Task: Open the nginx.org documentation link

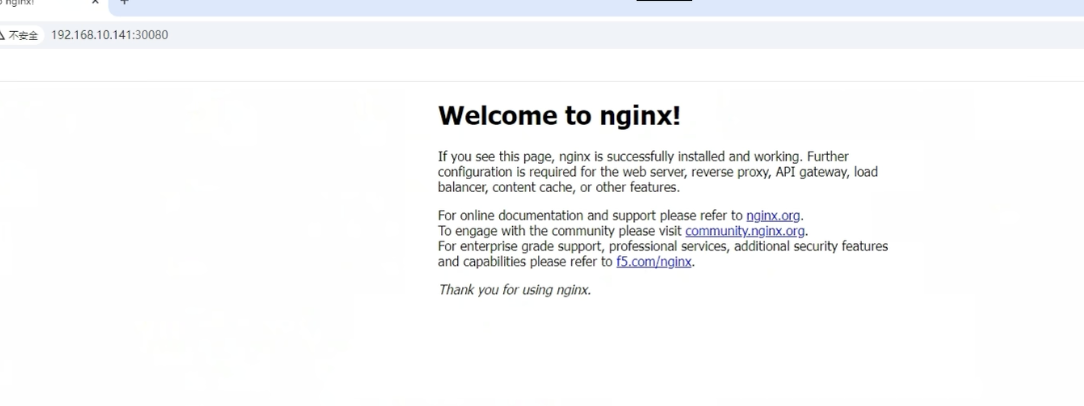Action: coord(773,216)
